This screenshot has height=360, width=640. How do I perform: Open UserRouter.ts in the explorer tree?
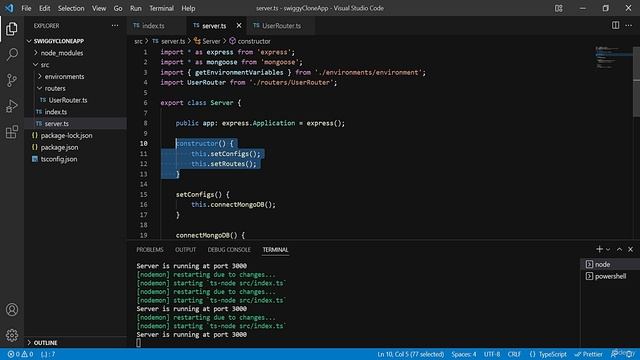pyautogui.click(x=76, y=100)
